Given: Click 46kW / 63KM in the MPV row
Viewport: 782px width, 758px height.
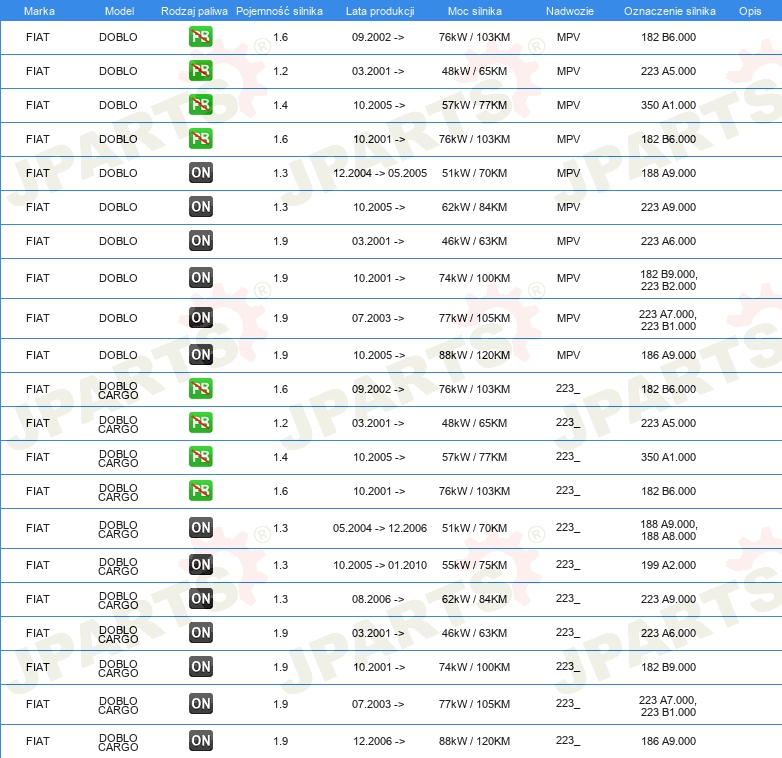Looking at the screenshot, I should point(474,241).
